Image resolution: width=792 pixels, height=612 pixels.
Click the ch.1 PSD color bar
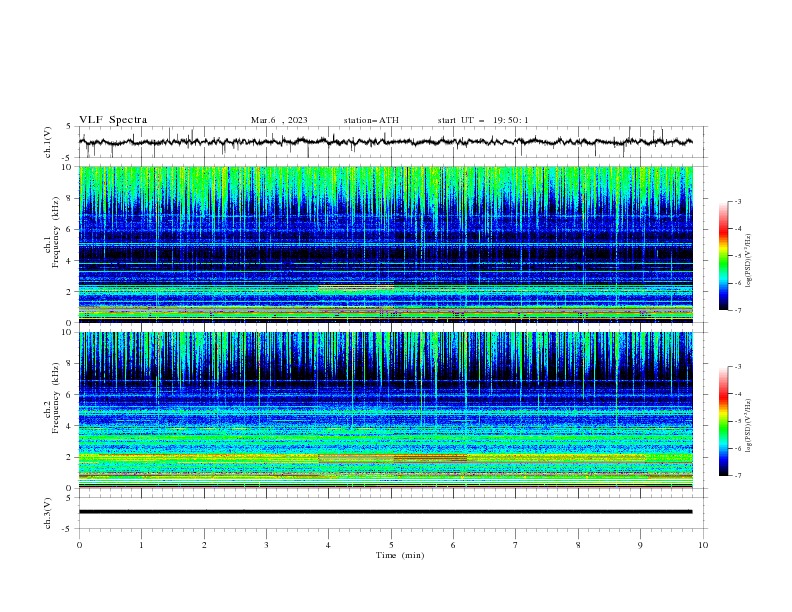(724, 256)
